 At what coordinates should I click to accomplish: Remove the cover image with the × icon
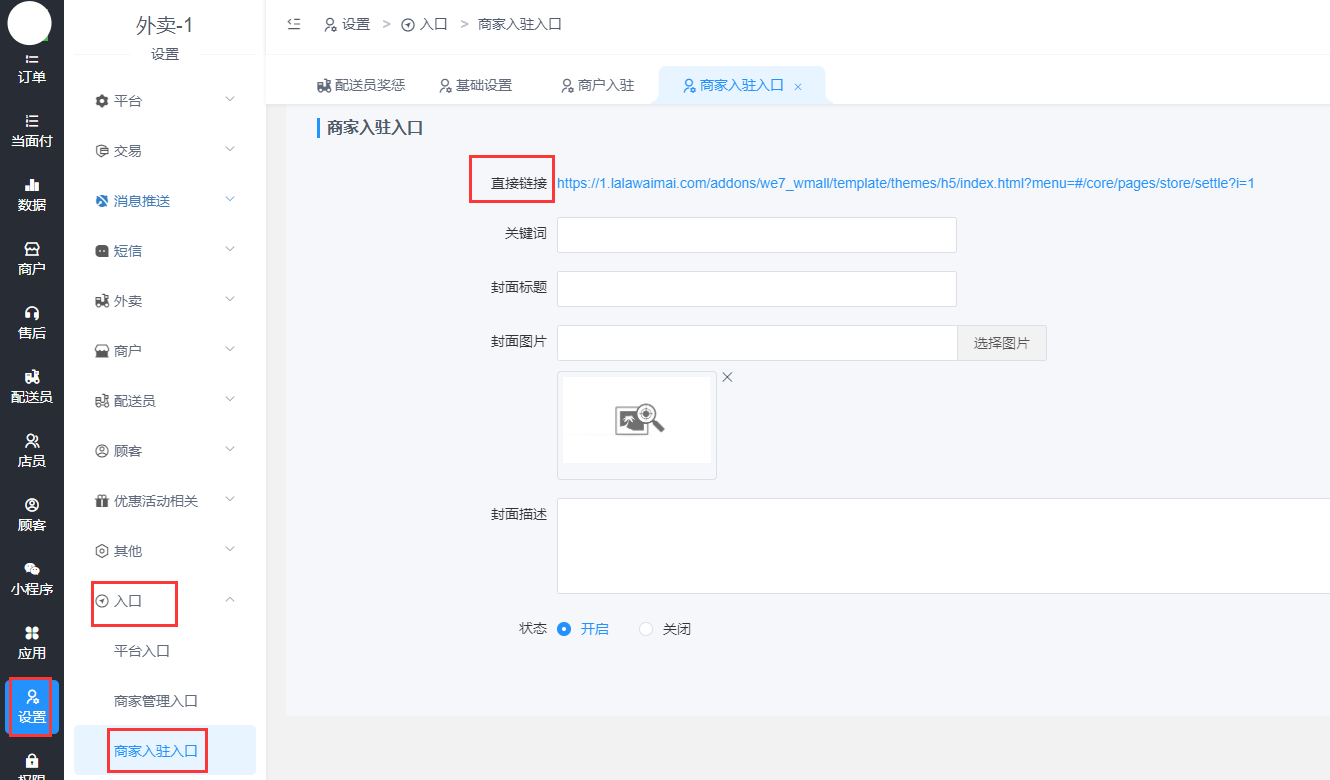(727, 377)
